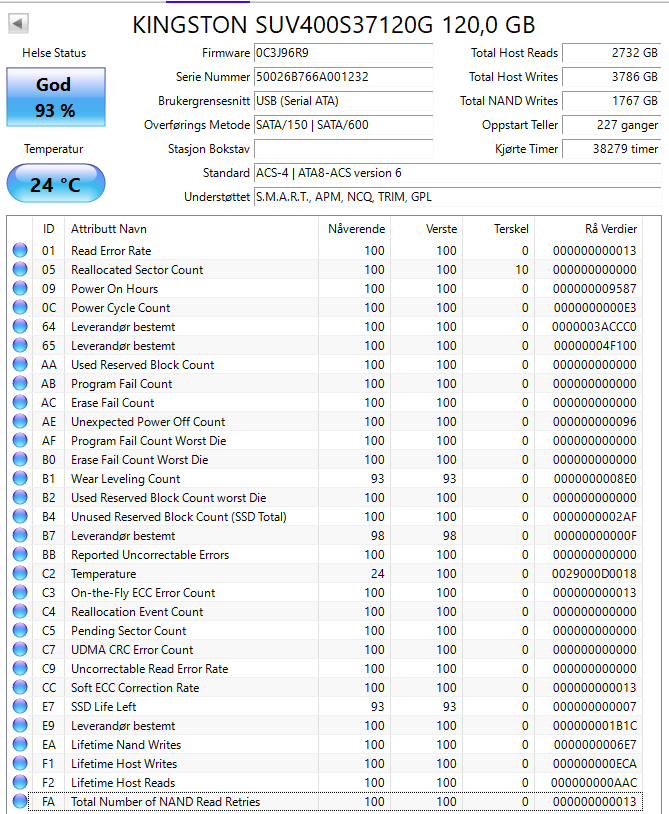Screen dimensions: 669x814
Task: Click the status orb for Total Number of NAND Read Retries
Action: [20, 802]
